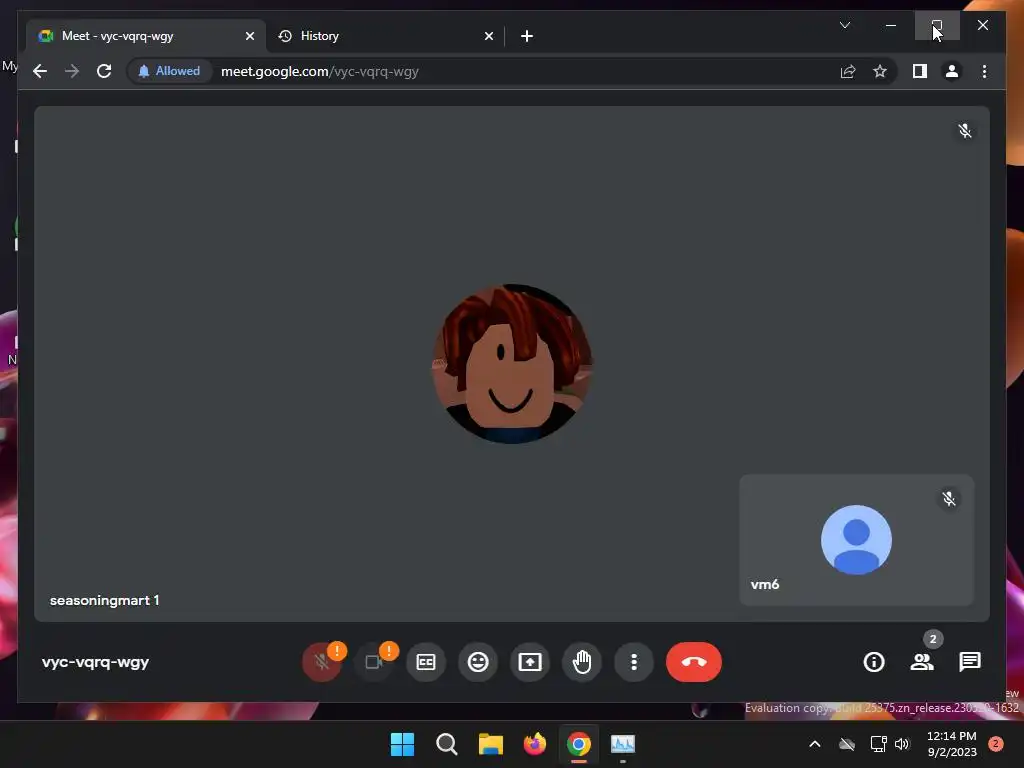This screenshot has width=1024, height=768.
Task: Click the vyc-vqrq-wgy meeting code text
Action: coord(95,662)
